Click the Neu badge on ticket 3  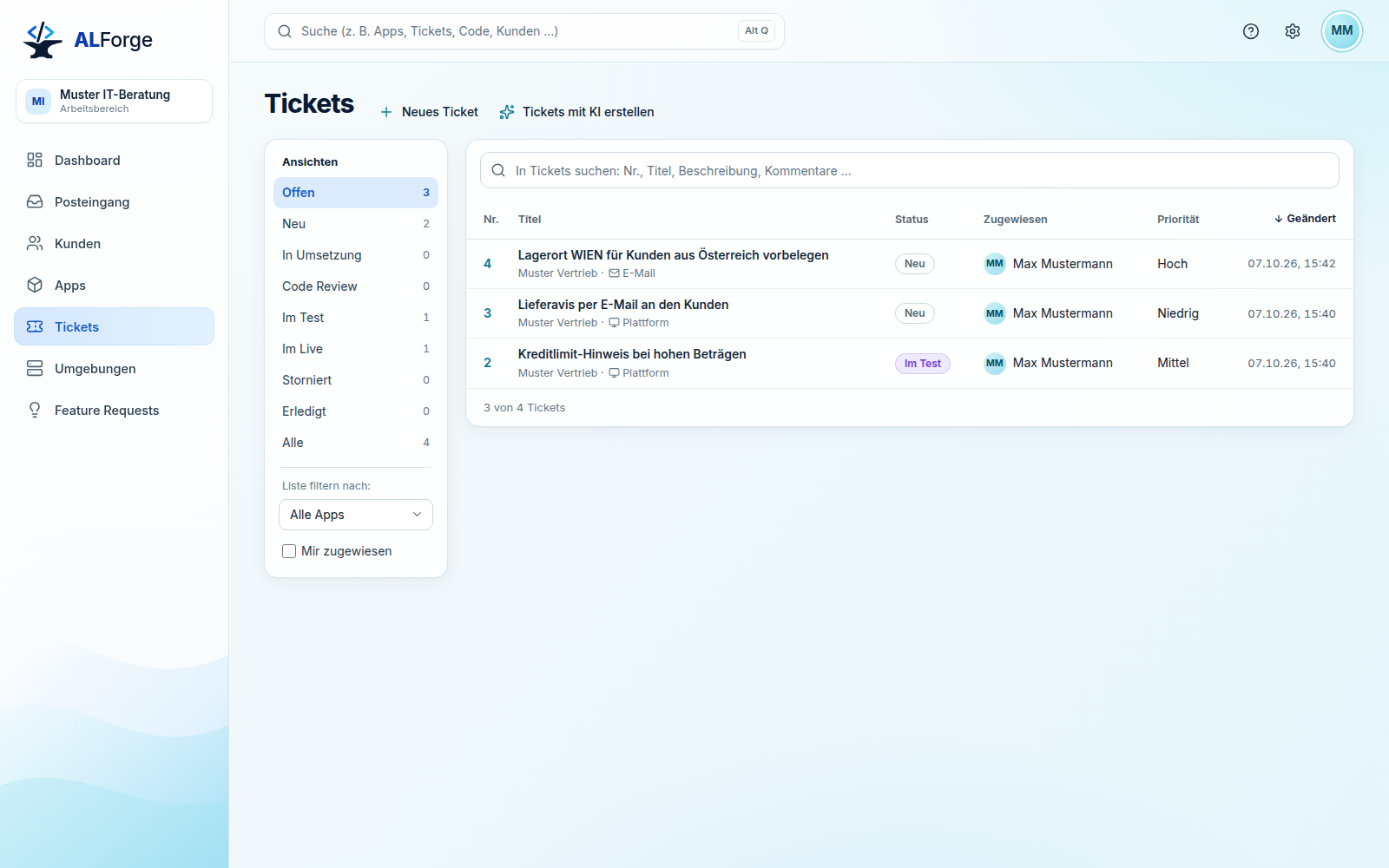pos(915,313)
